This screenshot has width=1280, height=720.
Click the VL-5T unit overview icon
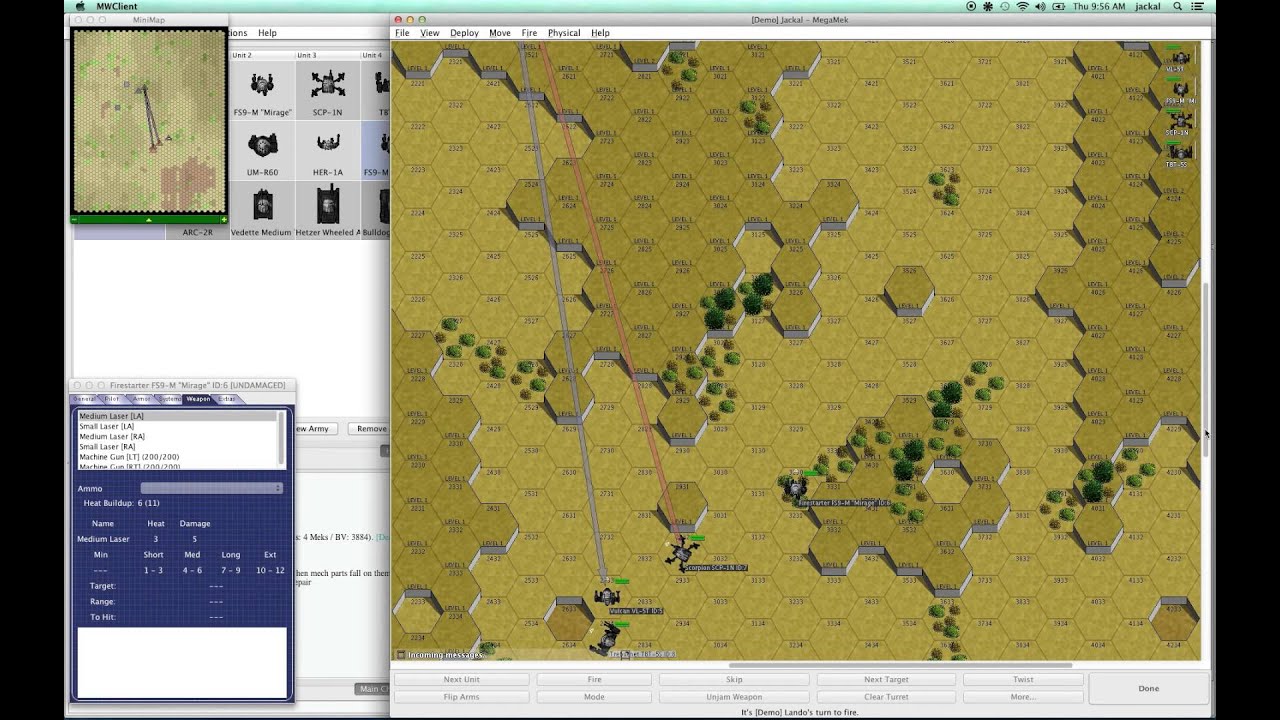coord(1181,58)
